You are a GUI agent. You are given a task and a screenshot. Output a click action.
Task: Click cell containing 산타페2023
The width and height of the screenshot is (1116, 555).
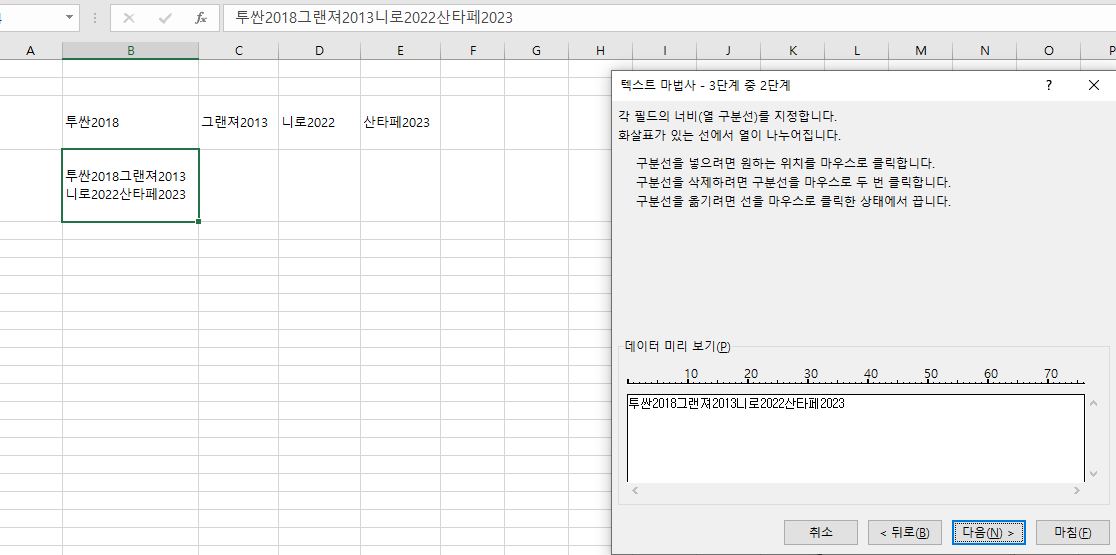pos(401,122)
